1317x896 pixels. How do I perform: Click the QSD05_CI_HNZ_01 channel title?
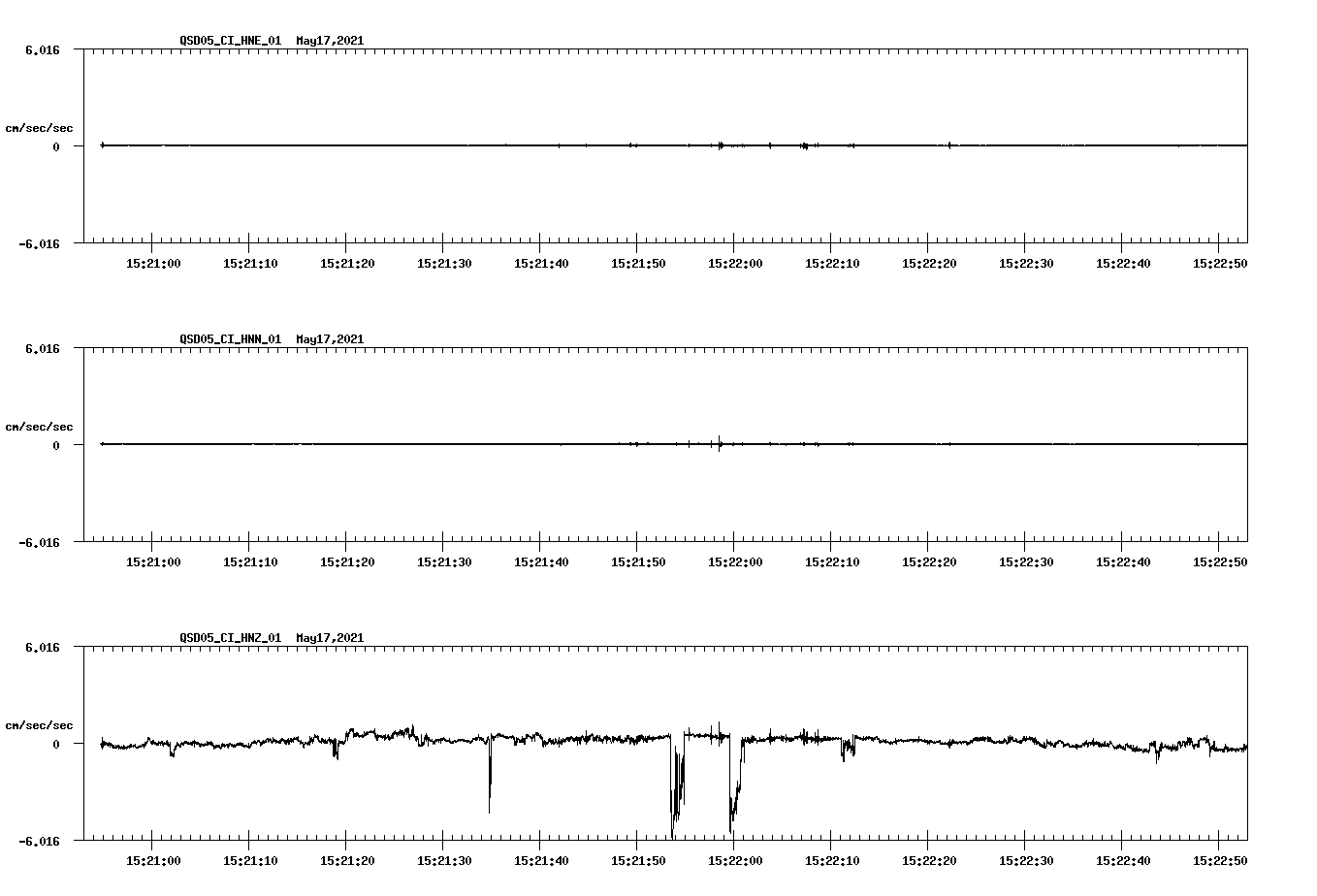[x=227, y=638]
